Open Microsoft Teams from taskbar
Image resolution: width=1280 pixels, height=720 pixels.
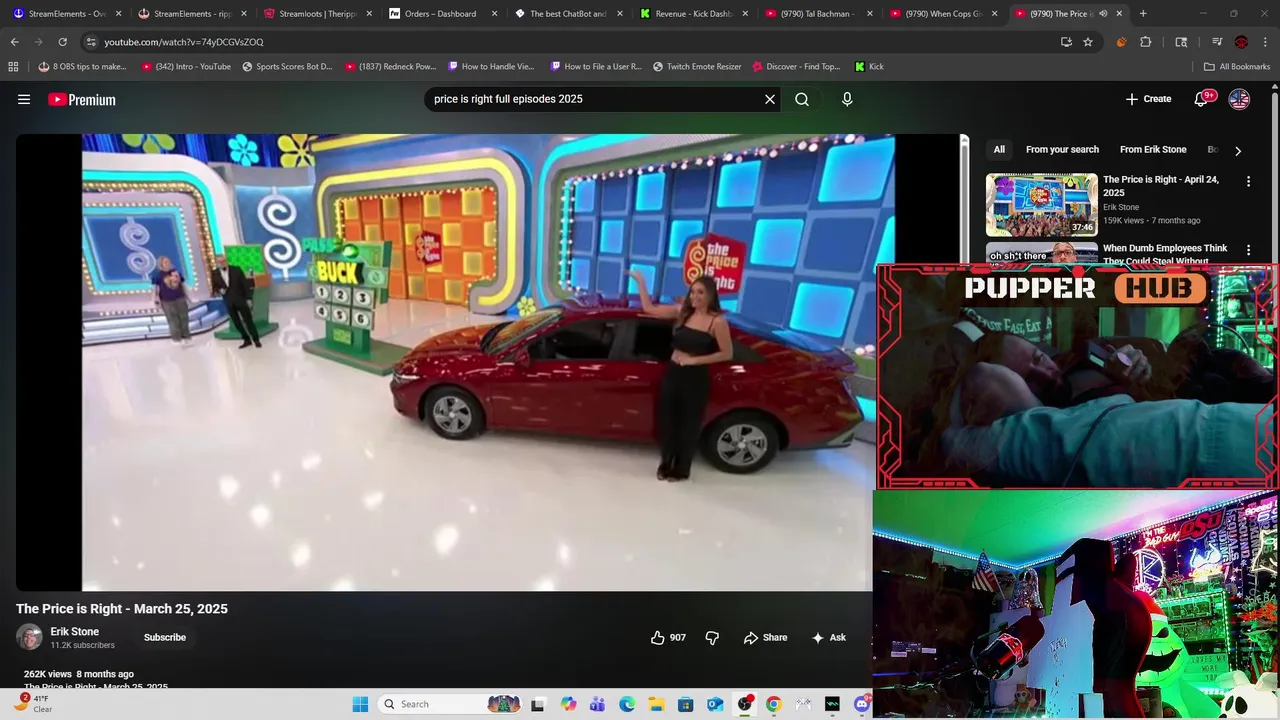(597, 704)
